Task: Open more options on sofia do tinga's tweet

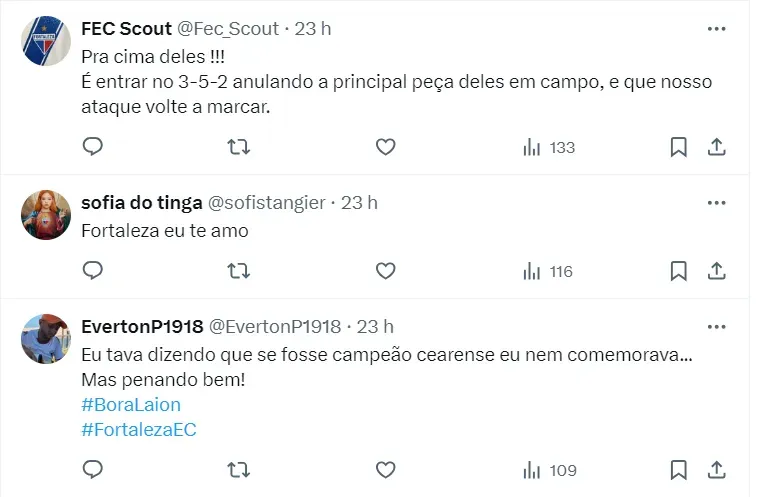Action: [x=716, y=203]
